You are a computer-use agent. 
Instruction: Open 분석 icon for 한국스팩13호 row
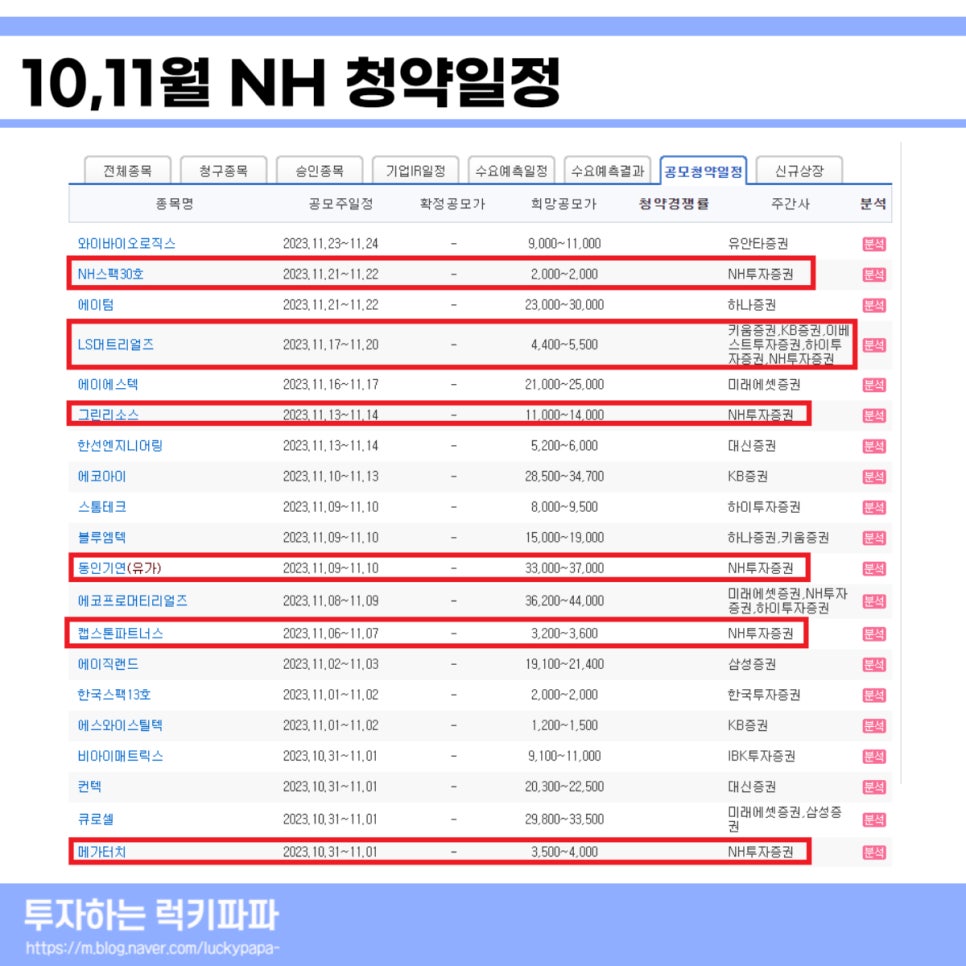[874, 696]
